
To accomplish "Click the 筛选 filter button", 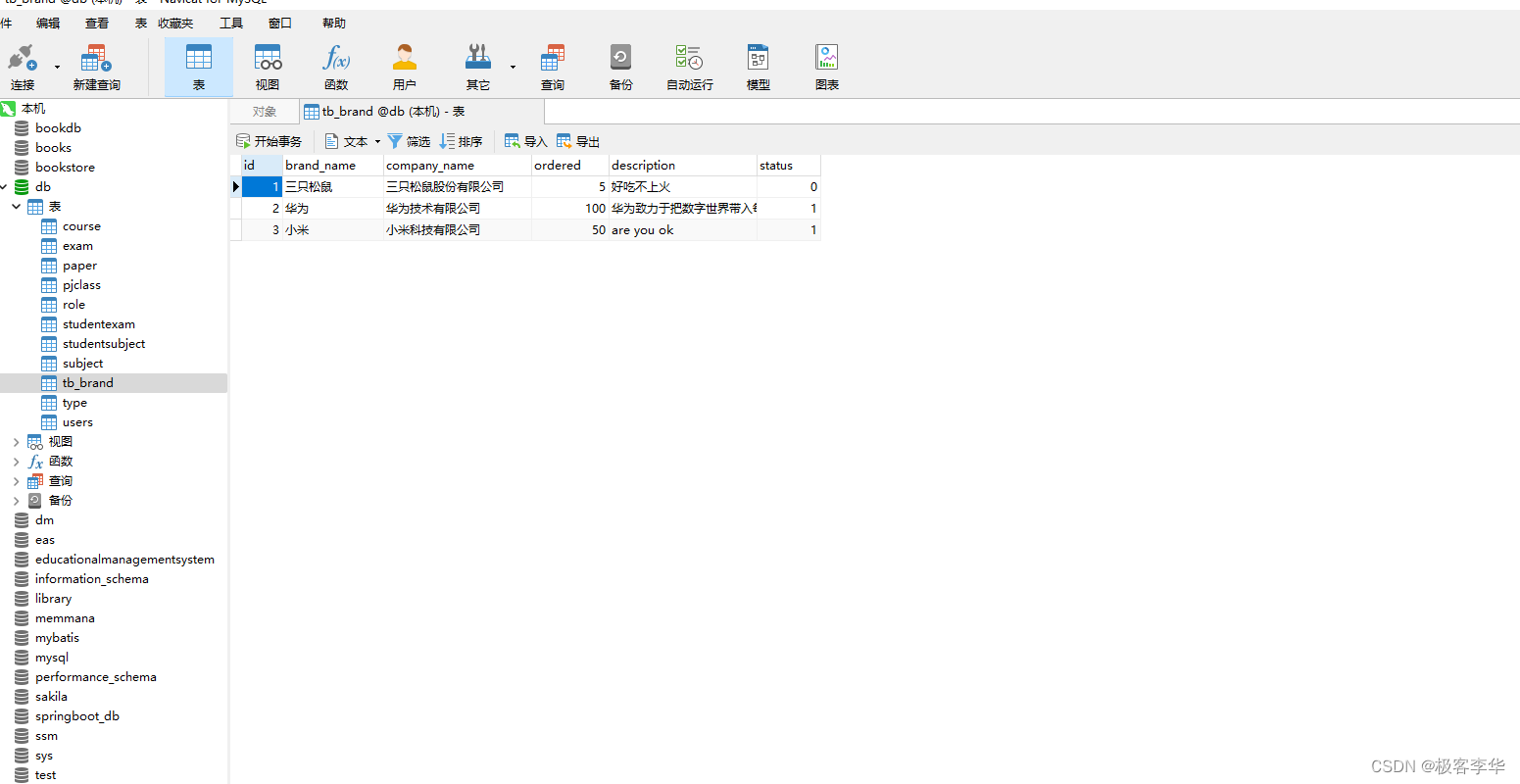I will pyautogui.click(x=410, y=142).
